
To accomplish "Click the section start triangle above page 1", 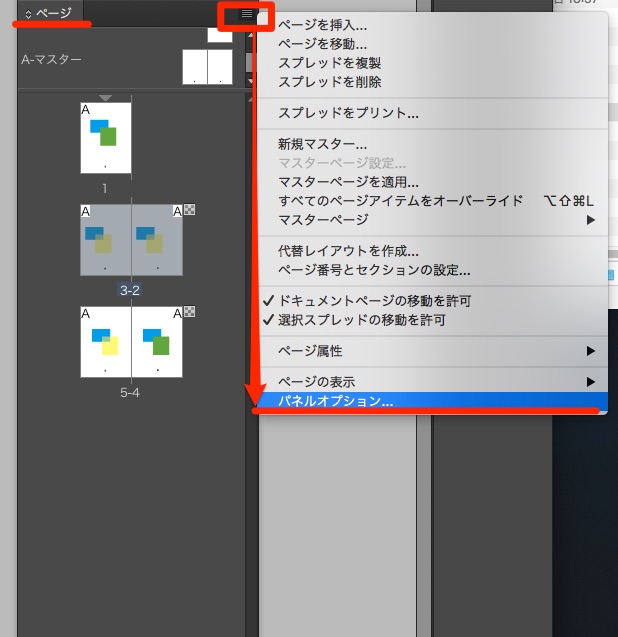I will point(105,98).
